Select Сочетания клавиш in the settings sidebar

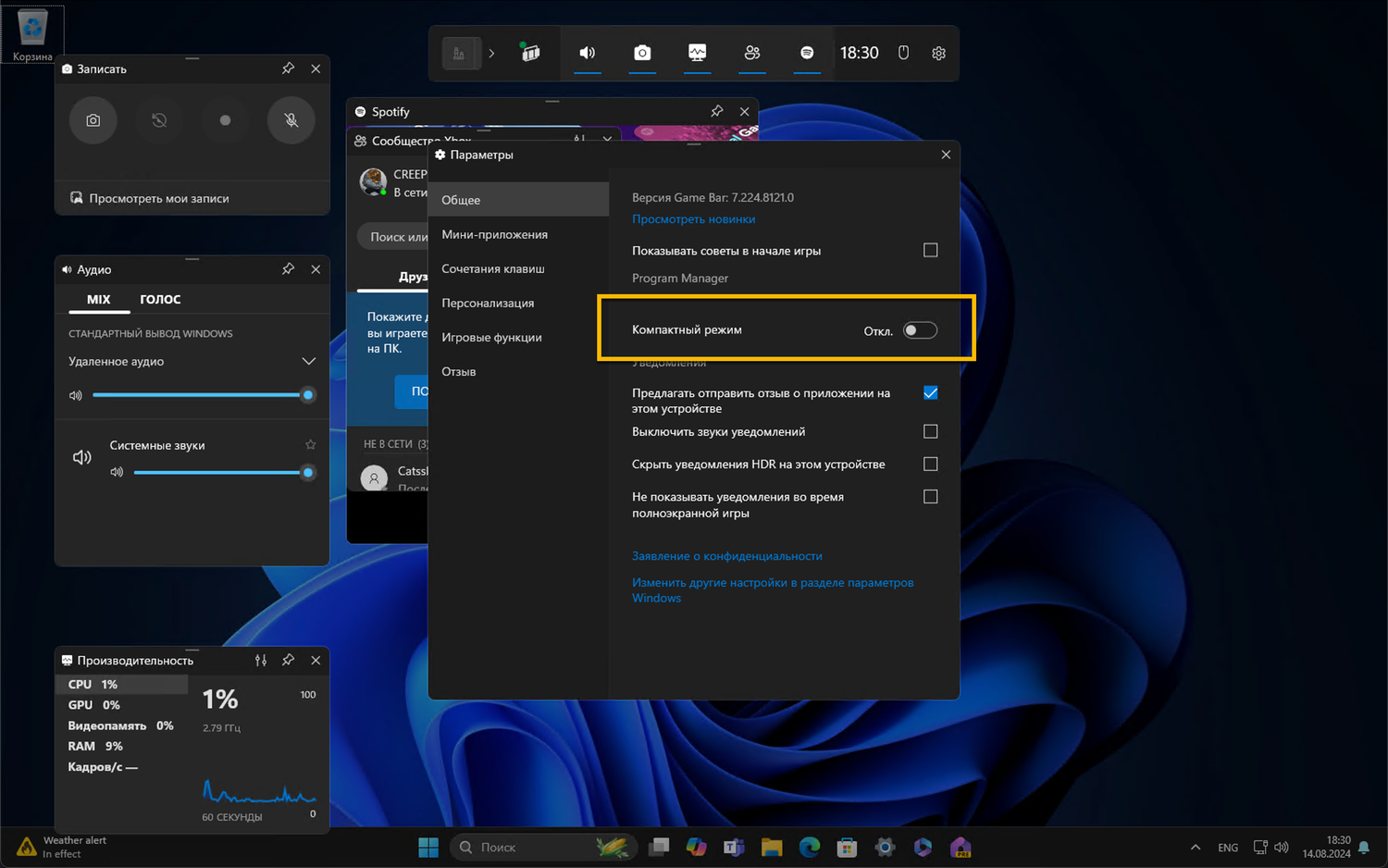click(x=493, y=269)
